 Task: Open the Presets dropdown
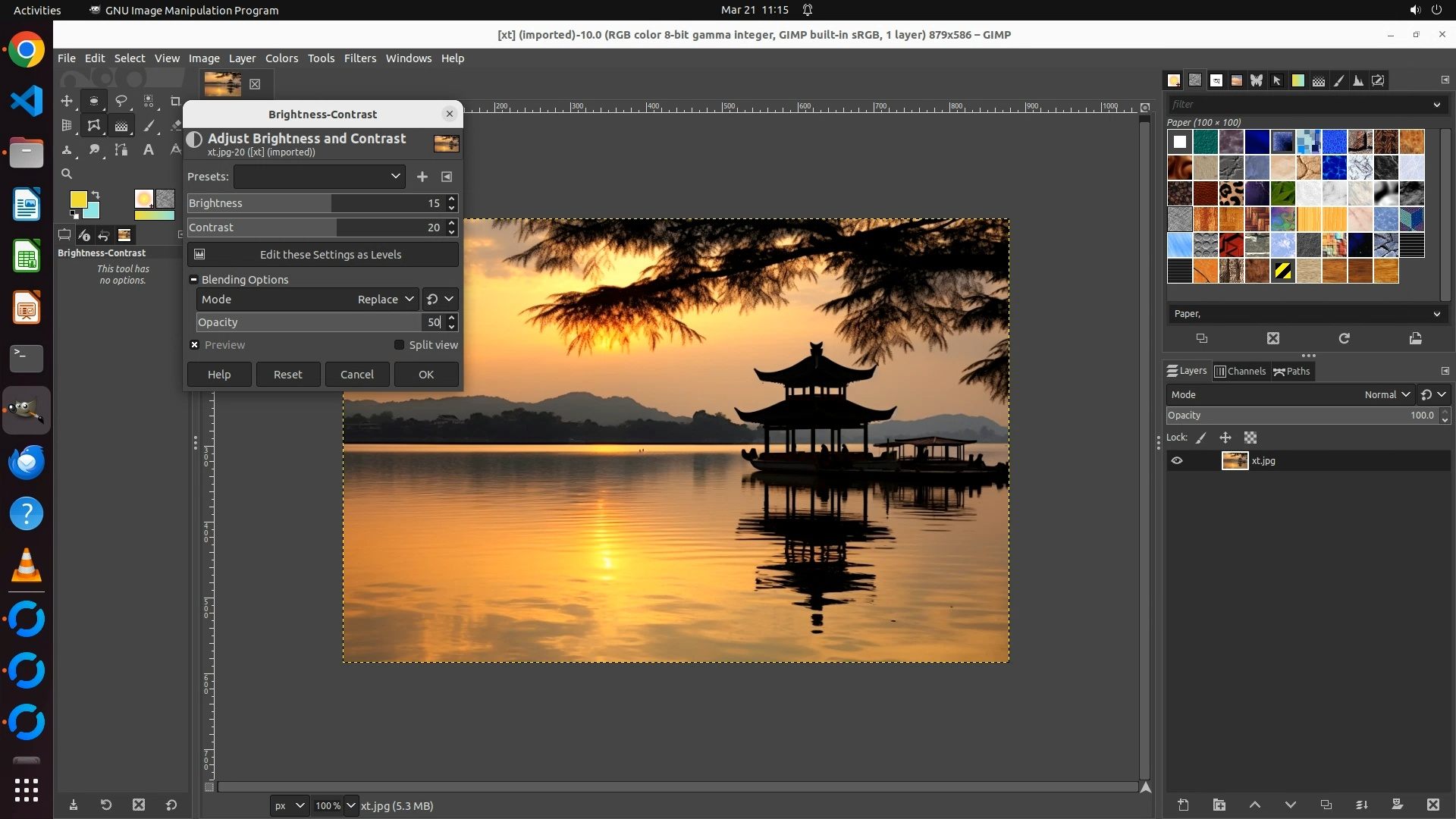[x=319, y=177]
